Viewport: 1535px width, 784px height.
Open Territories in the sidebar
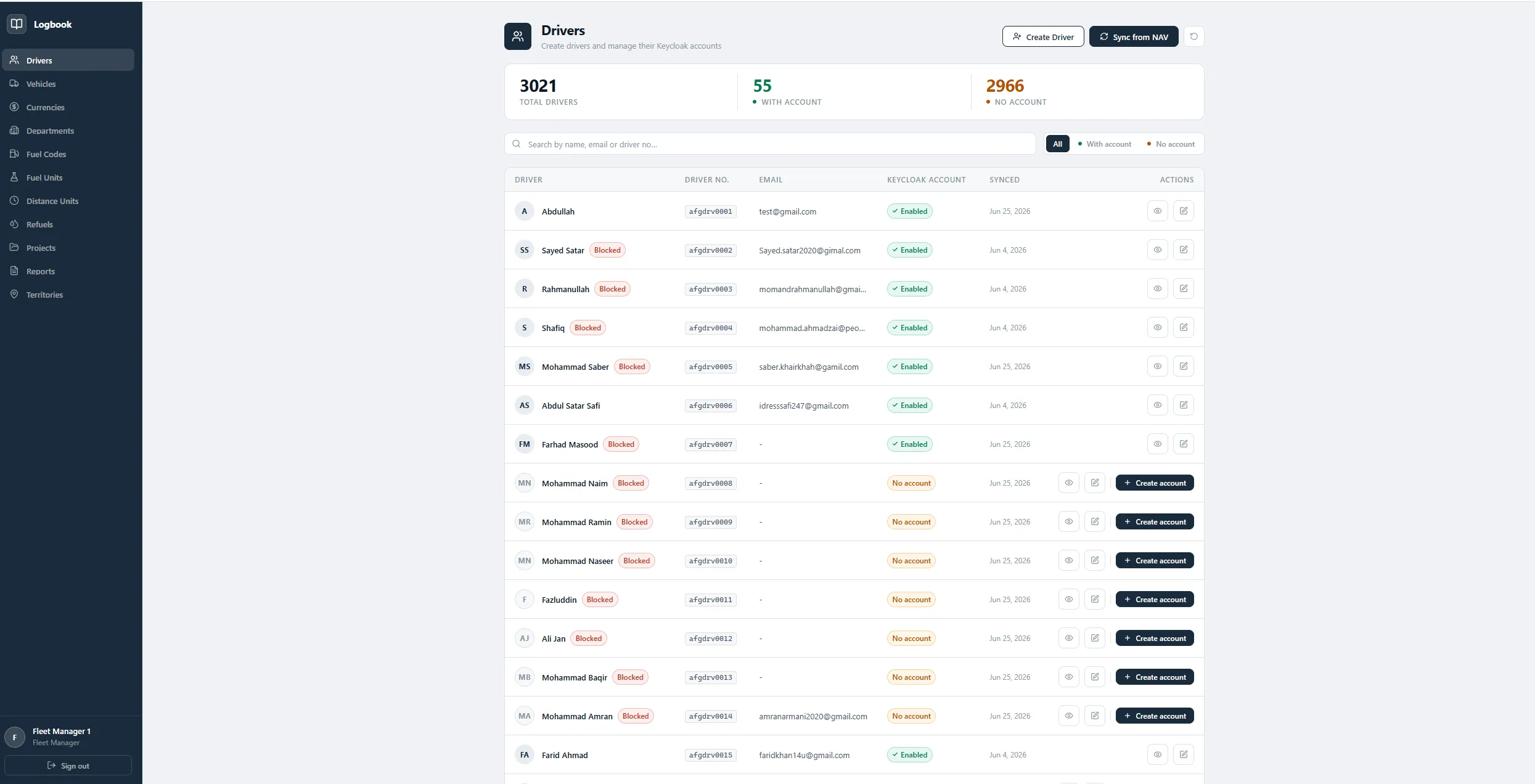(x=68, y=295)
